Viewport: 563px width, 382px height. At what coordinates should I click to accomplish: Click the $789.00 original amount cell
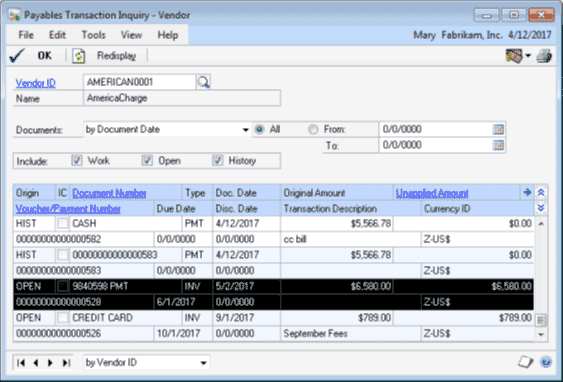pos(337,318)
